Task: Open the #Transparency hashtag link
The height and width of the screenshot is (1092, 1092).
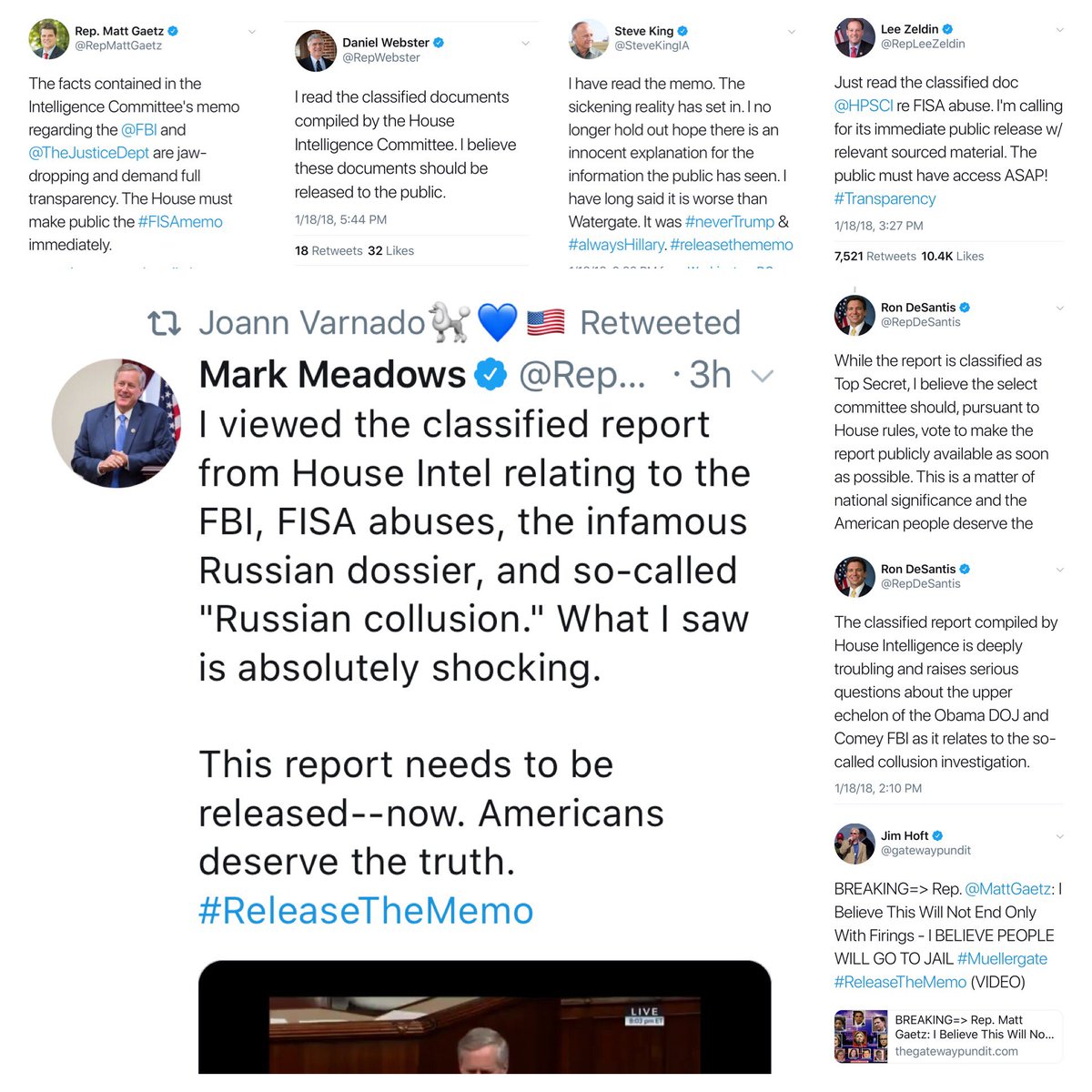Action: pyautogui.click(x=885, y=198)
